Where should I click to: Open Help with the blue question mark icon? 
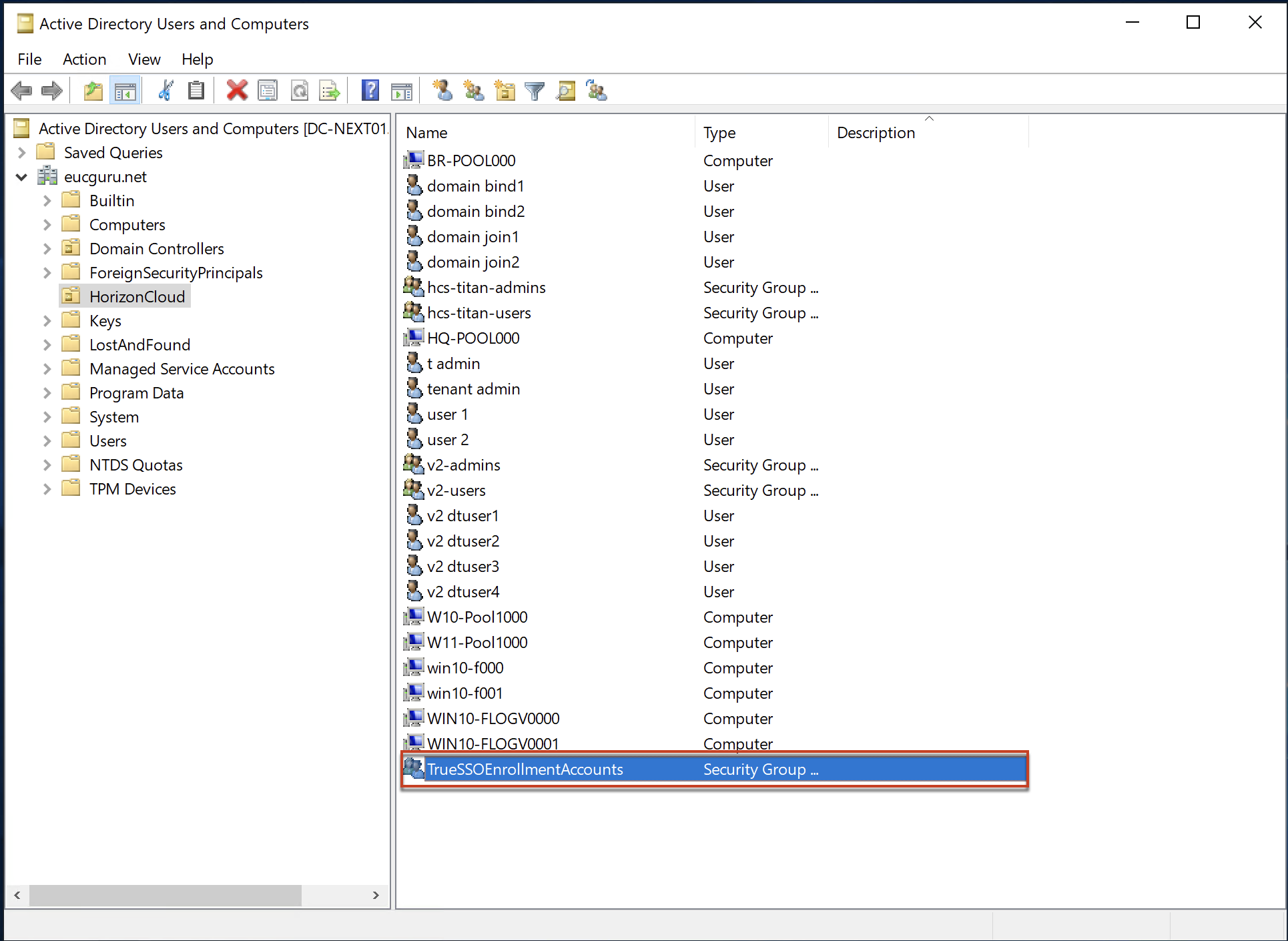370,90
